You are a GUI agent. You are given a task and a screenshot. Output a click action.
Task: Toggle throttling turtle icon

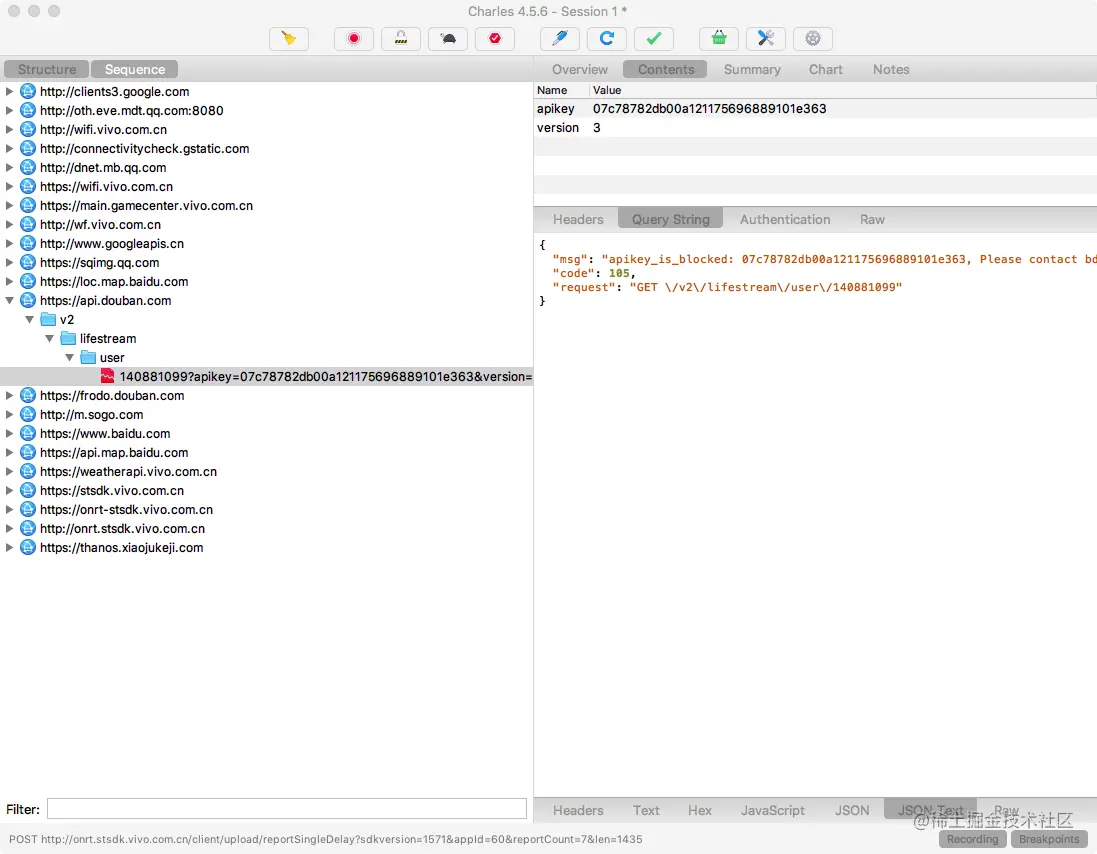click(x=448, y=38)
